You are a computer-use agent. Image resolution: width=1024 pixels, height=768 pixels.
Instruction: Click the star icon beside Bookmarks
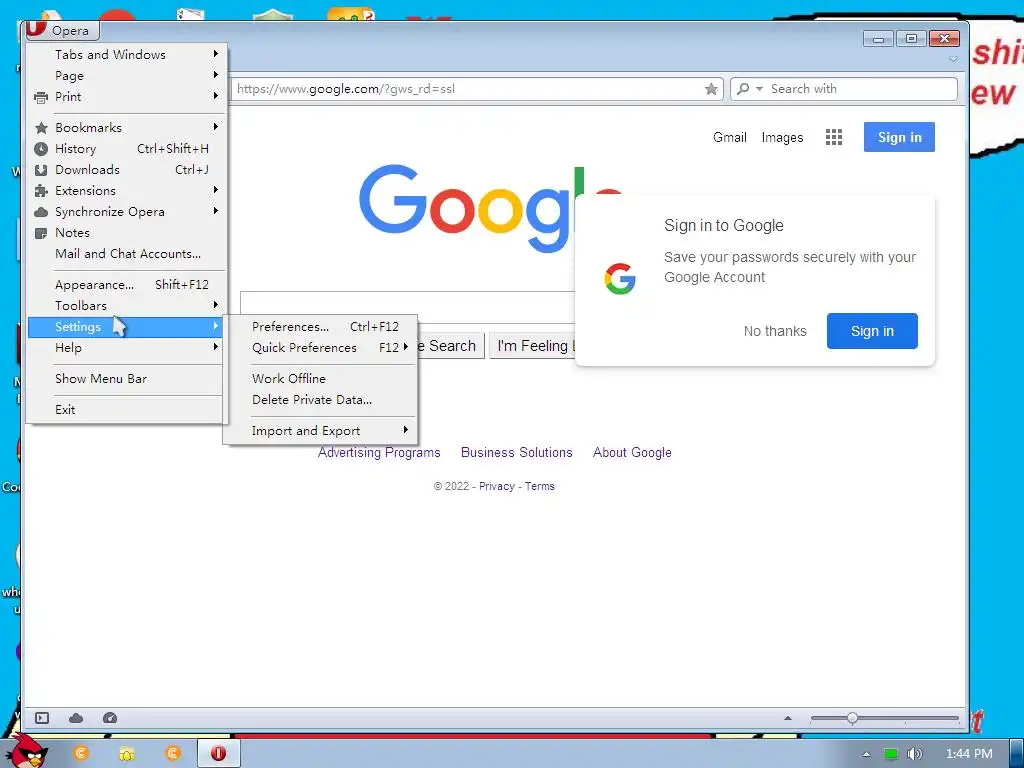[41, 127]
